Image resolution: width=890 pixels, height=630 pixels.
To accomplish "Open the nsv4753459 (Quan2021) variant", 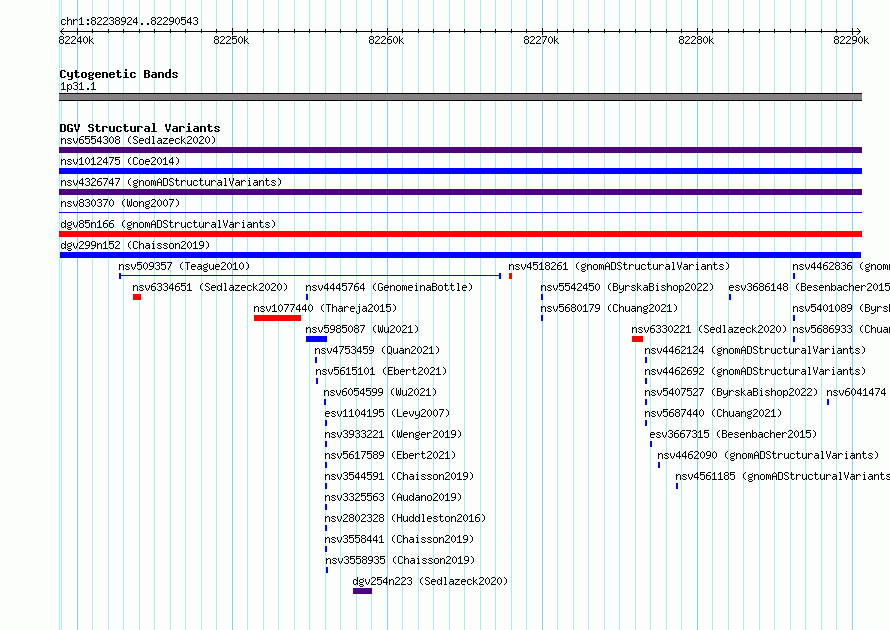I will click(x=377, y=350).
